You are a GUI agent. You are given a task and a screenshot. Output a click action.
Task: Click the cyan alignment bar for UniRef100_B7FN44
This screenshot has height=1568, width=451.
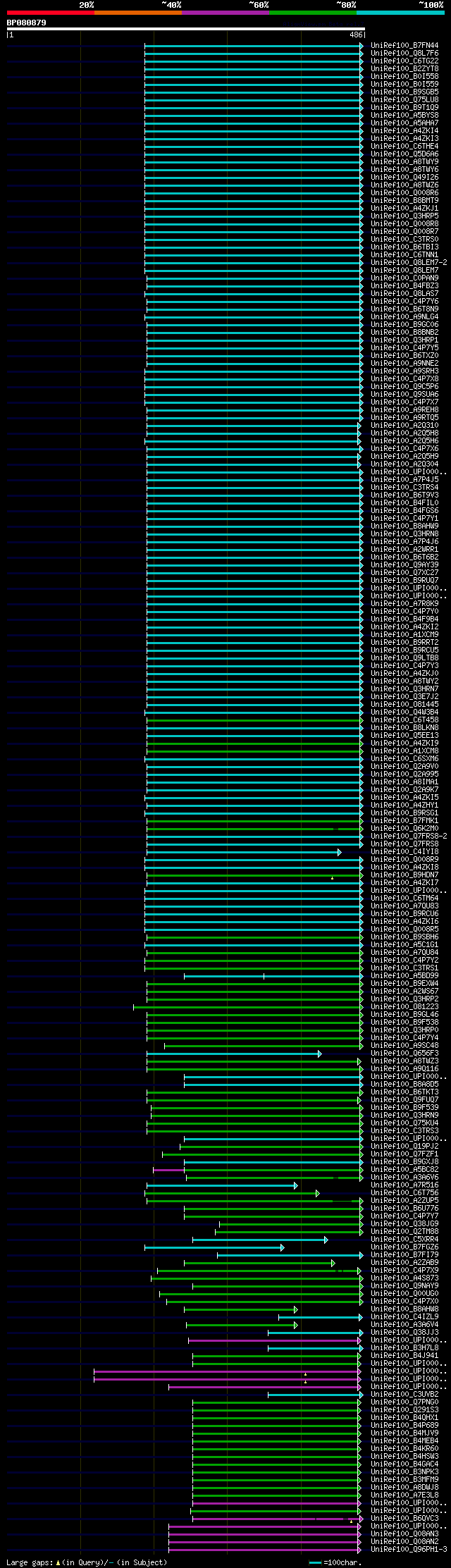[254, 46]
